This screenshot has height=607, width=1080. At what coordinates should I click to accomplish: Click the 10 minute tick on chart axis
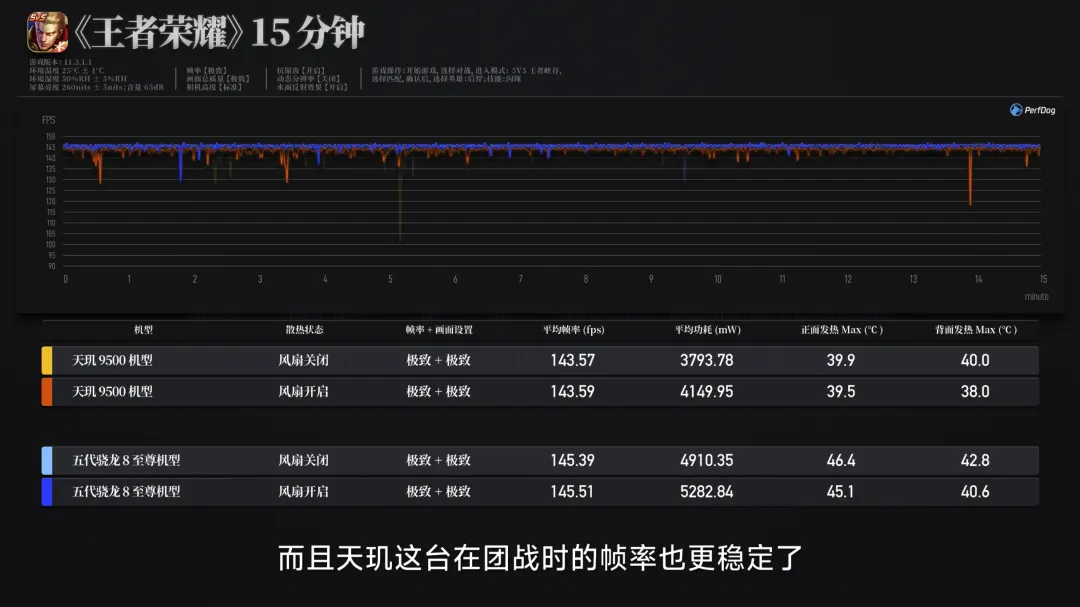(x=718, y=279)
